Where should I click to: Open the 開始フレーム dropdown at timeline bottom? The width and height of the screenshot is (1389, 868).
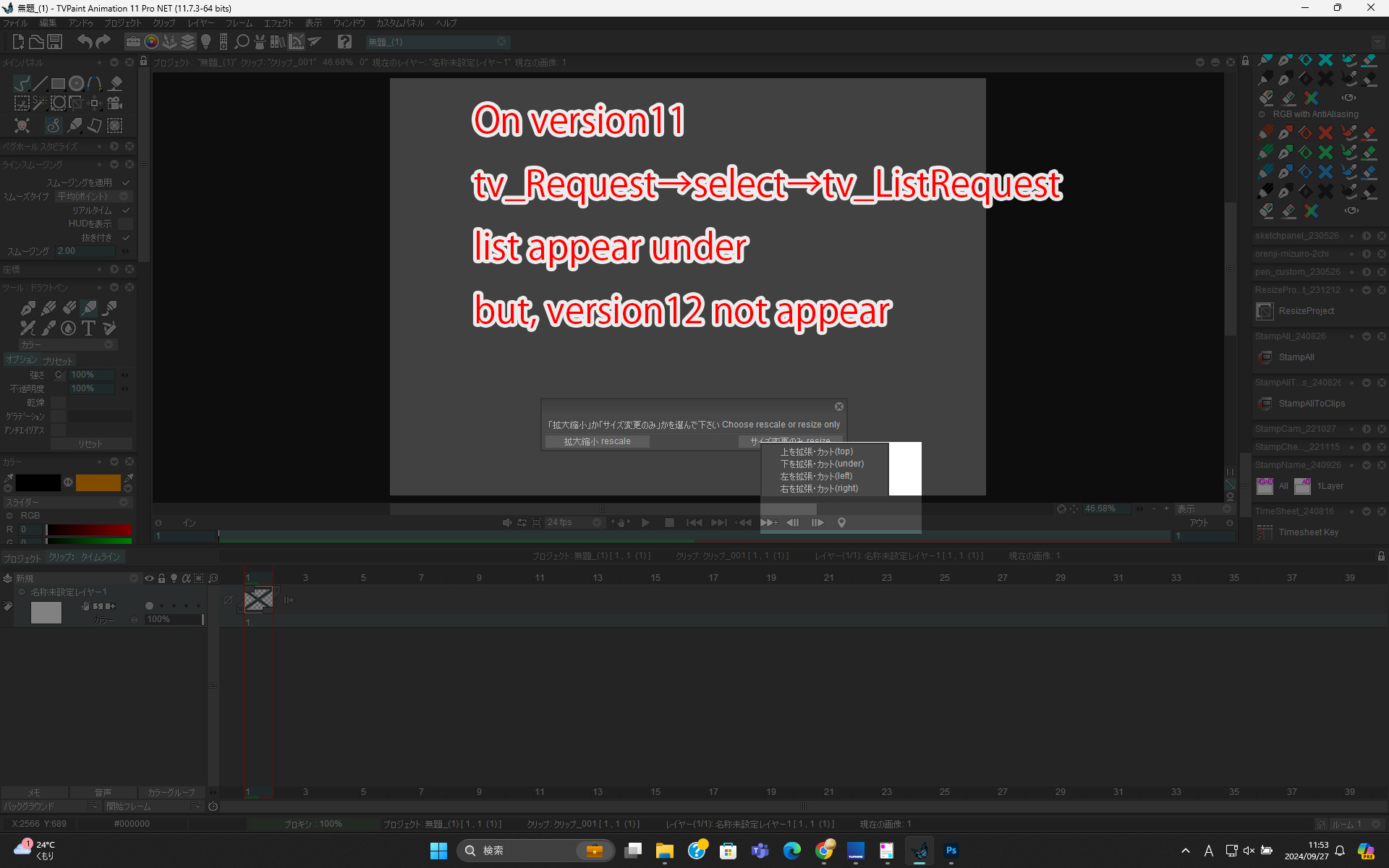coord(153,807)
